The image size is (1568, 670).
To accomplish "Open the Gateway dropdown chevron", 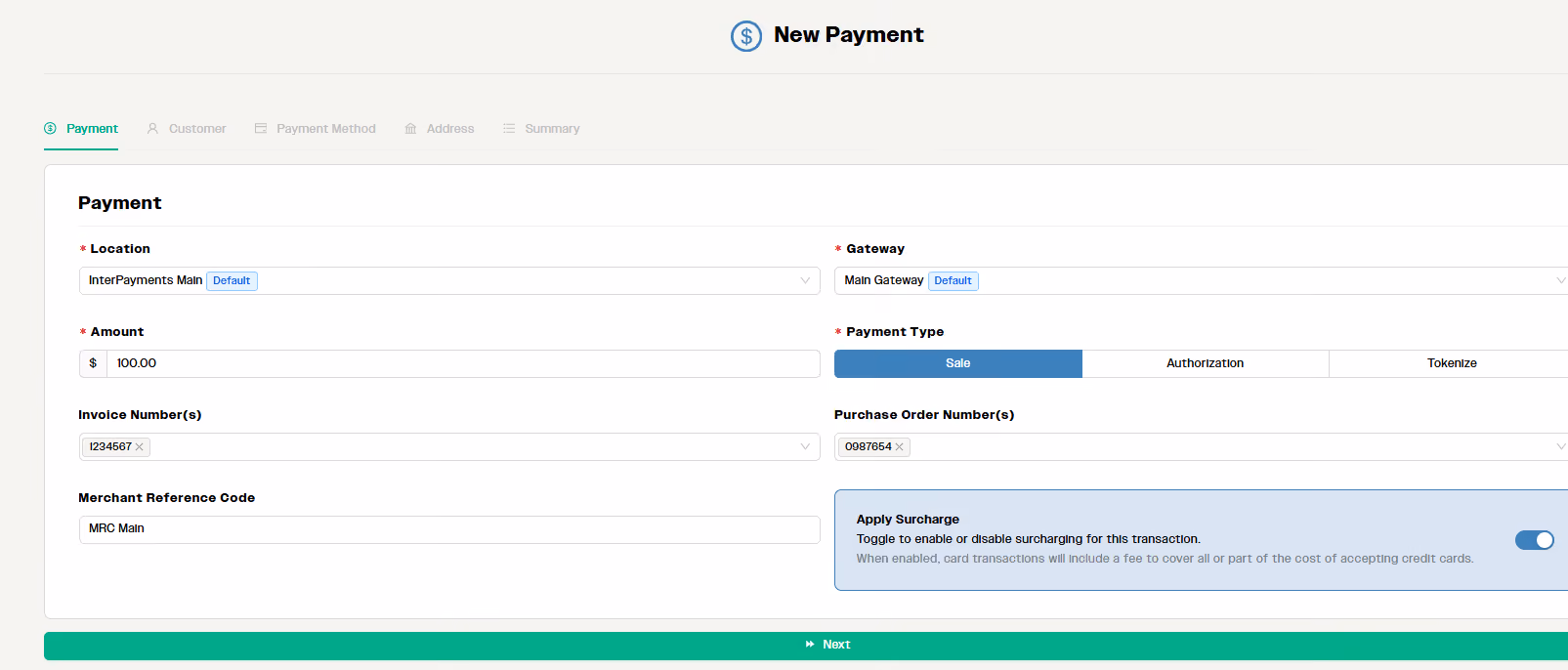I will click(x=1560, y=280).
